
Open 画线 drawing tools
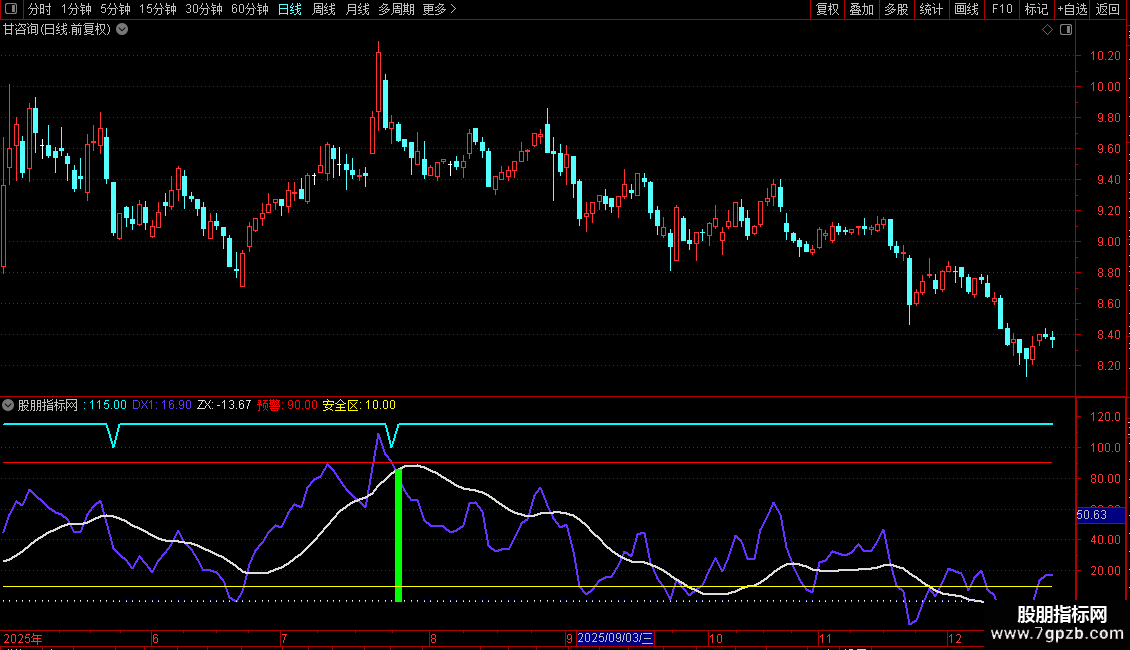click(x=966, y=9)
